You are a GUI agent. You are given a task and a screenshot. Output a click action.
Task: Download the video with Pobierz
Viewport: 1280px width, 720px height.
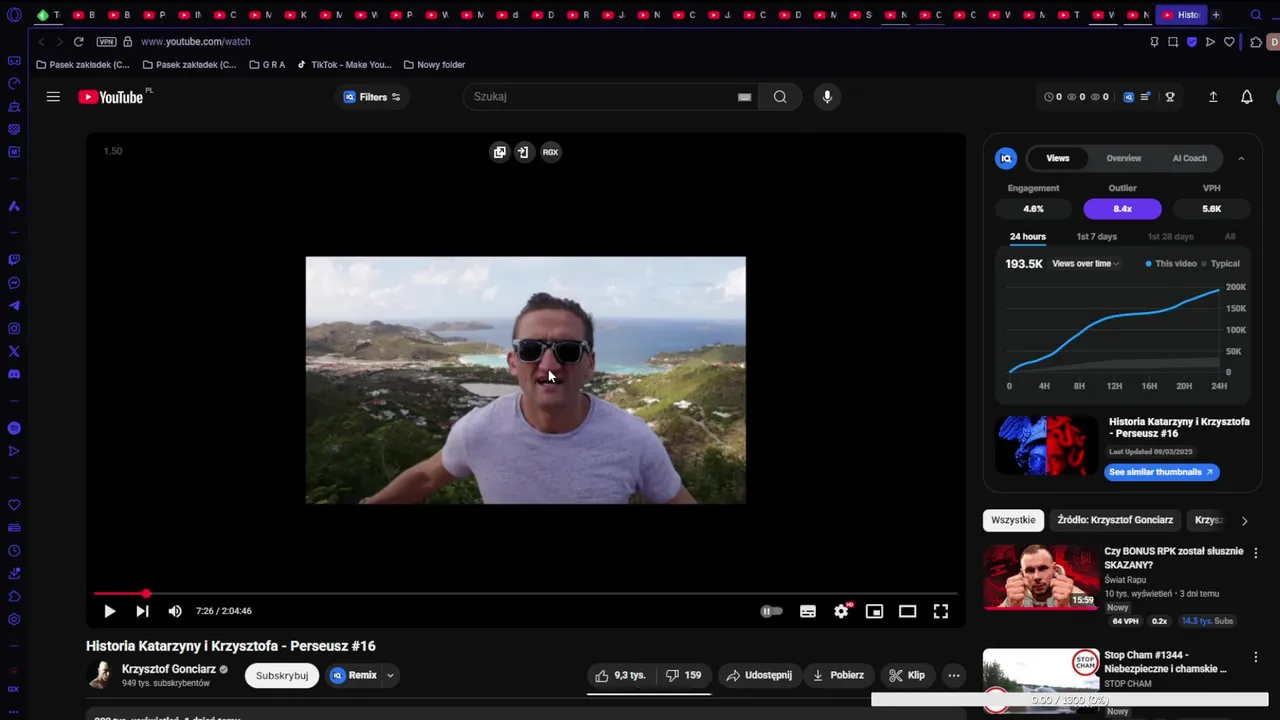click(838, 675)
